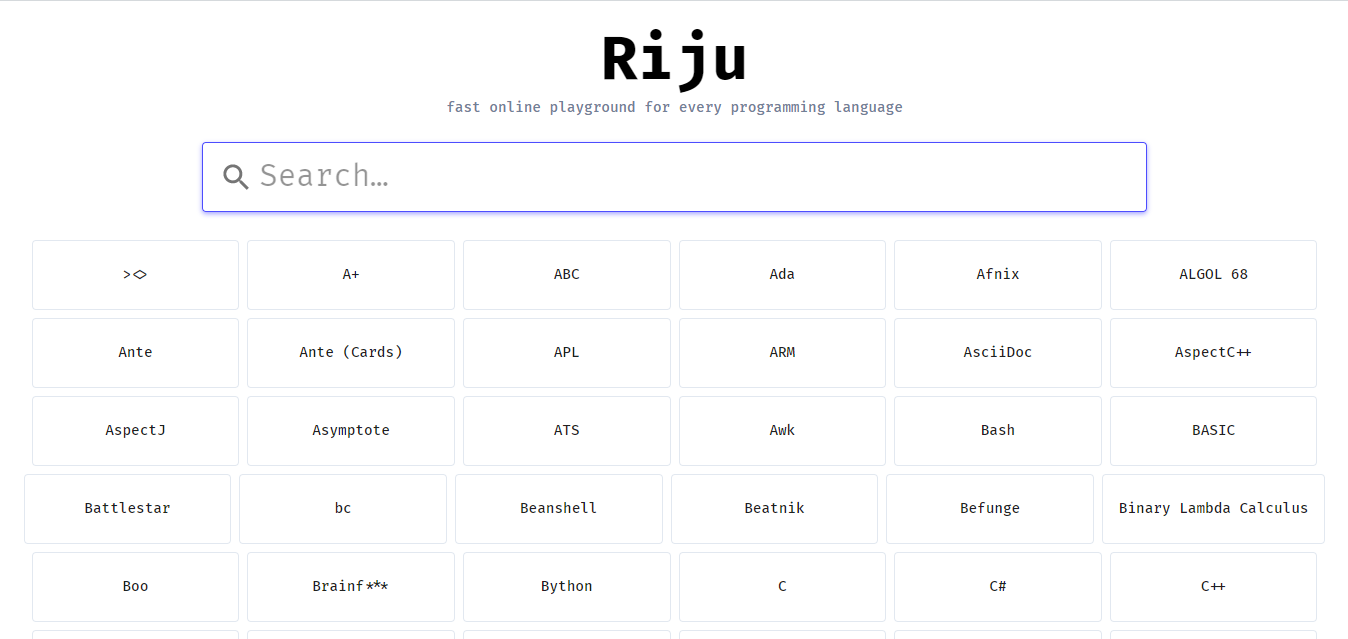Open the Afnix playground

998,275
